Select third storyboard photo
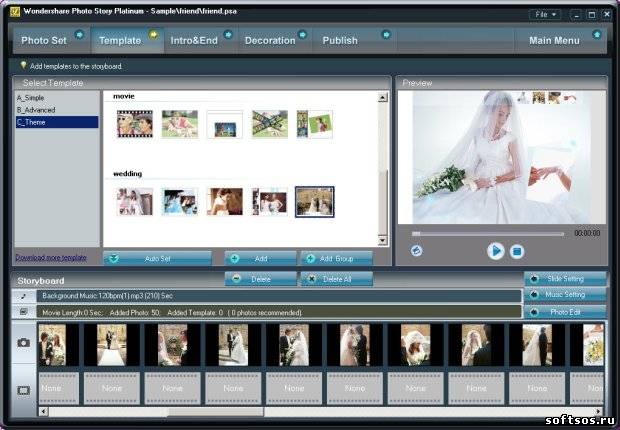 point(173,345)
